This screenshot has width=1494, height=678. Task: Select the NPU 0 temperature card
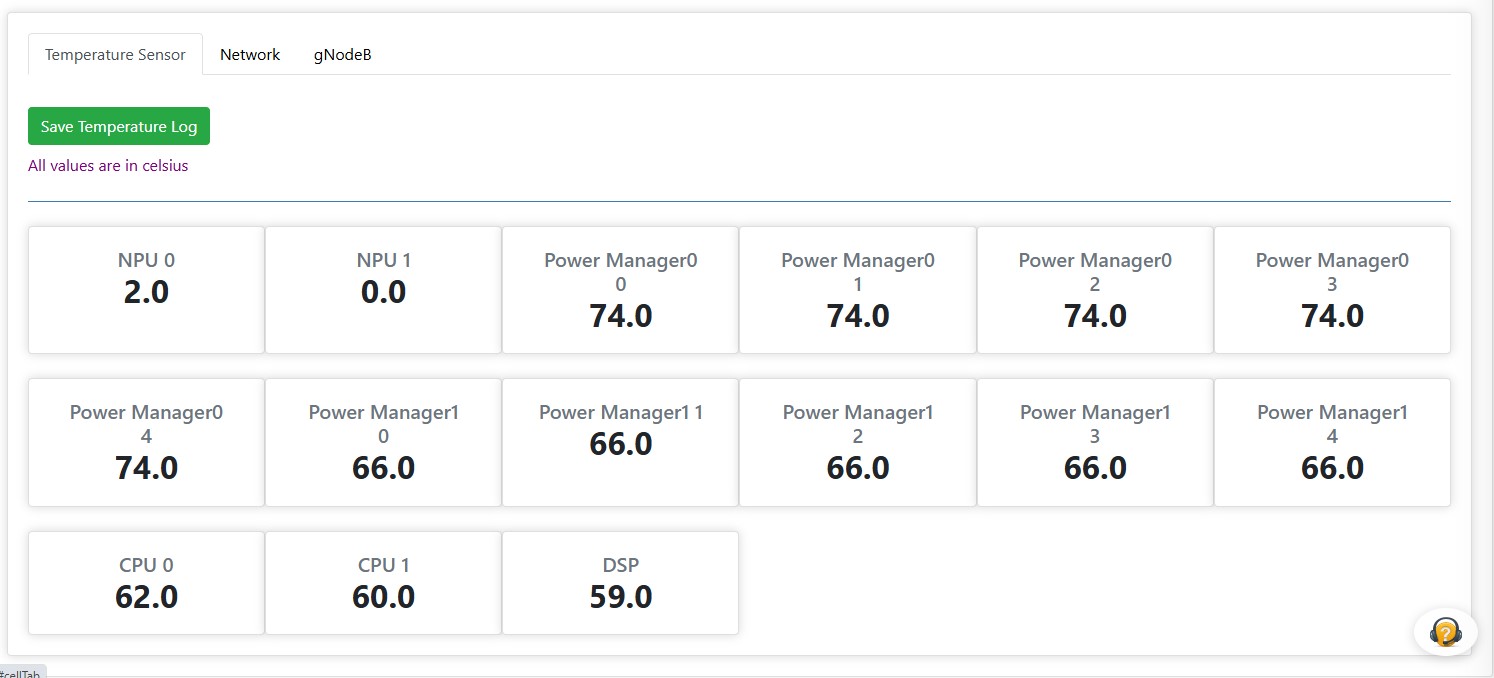click(x=146, y=290)
